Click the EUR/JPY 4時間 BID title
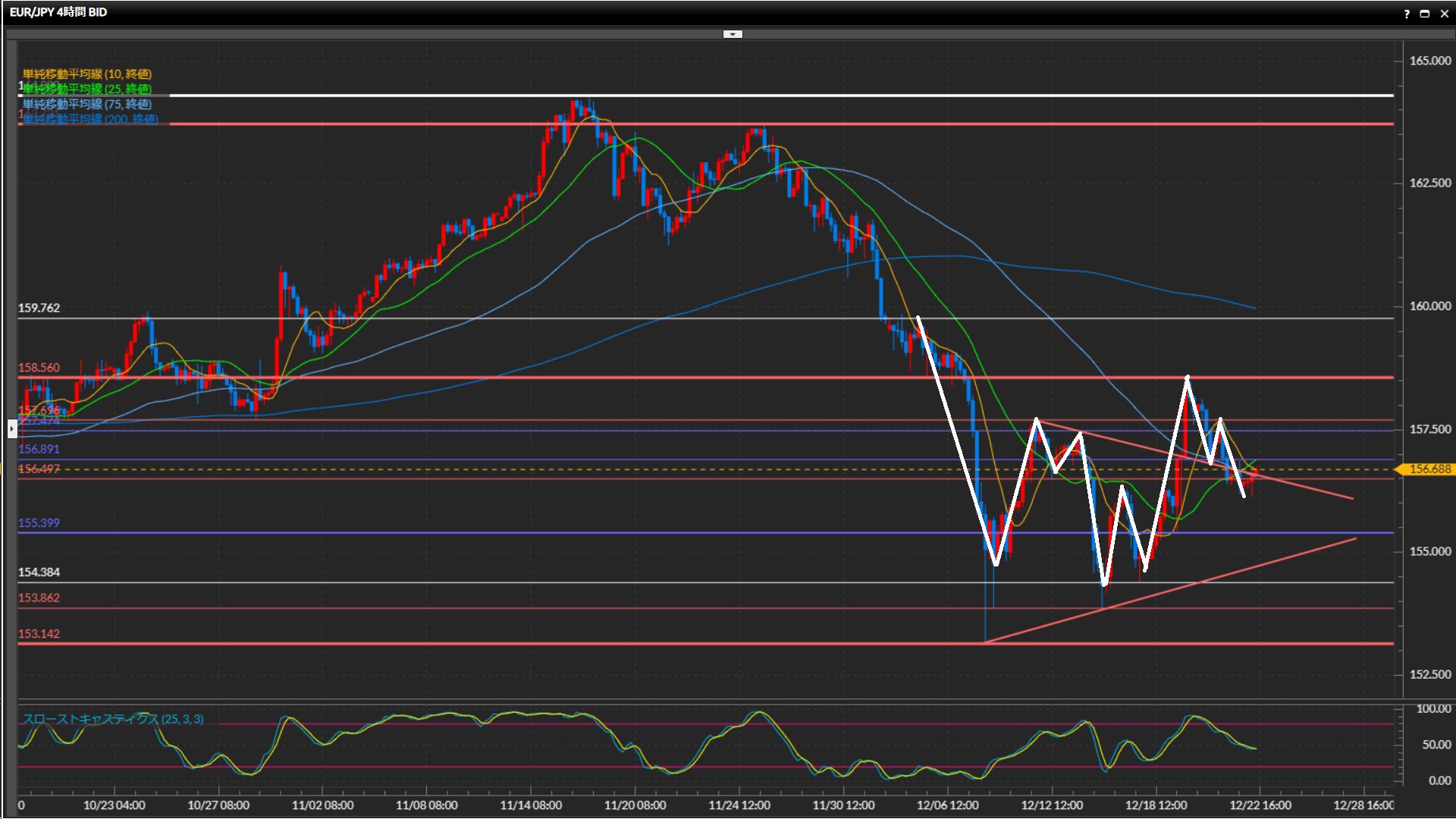The image size is (1456, 819). [x=58, y=12]
